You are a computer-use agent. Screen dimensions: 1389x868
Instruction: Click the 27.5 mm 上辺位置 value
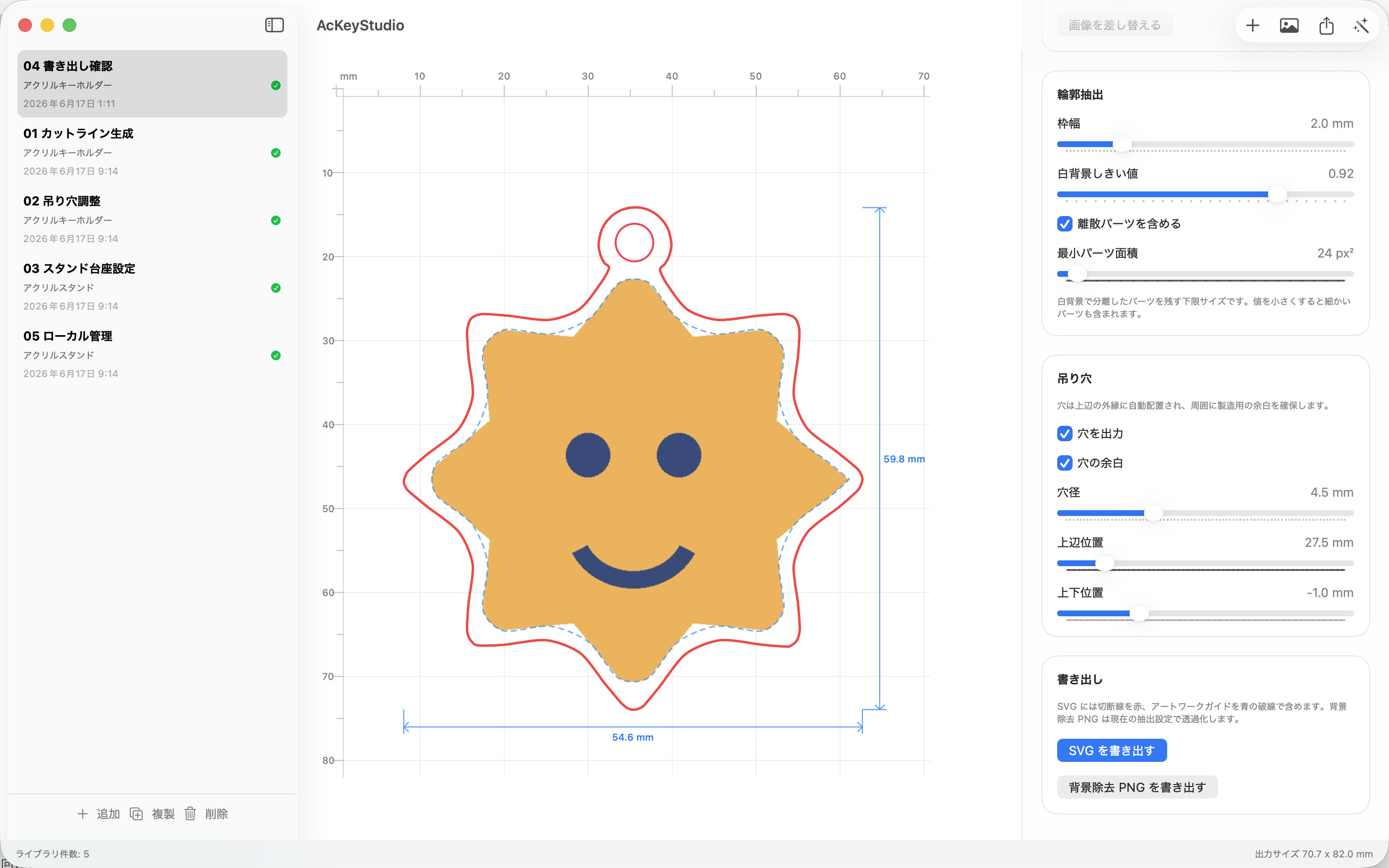coord(1329,542)
